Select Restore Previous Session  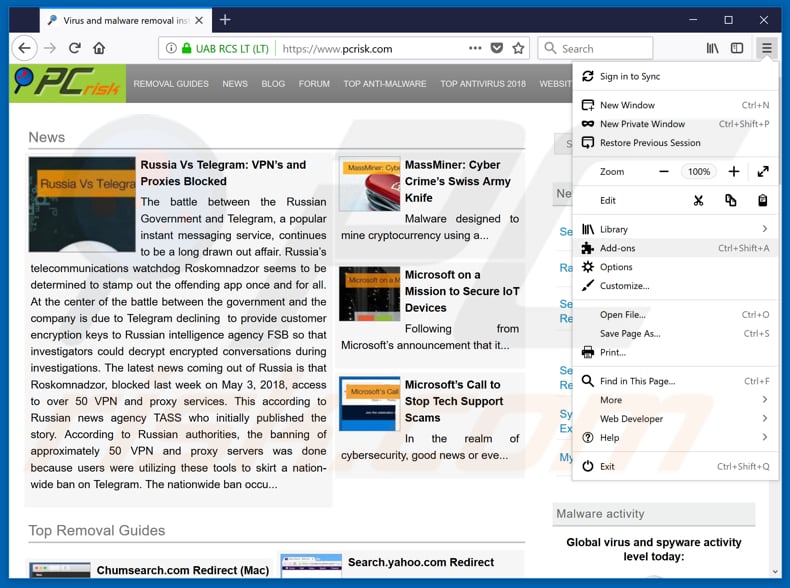point(675,143)
